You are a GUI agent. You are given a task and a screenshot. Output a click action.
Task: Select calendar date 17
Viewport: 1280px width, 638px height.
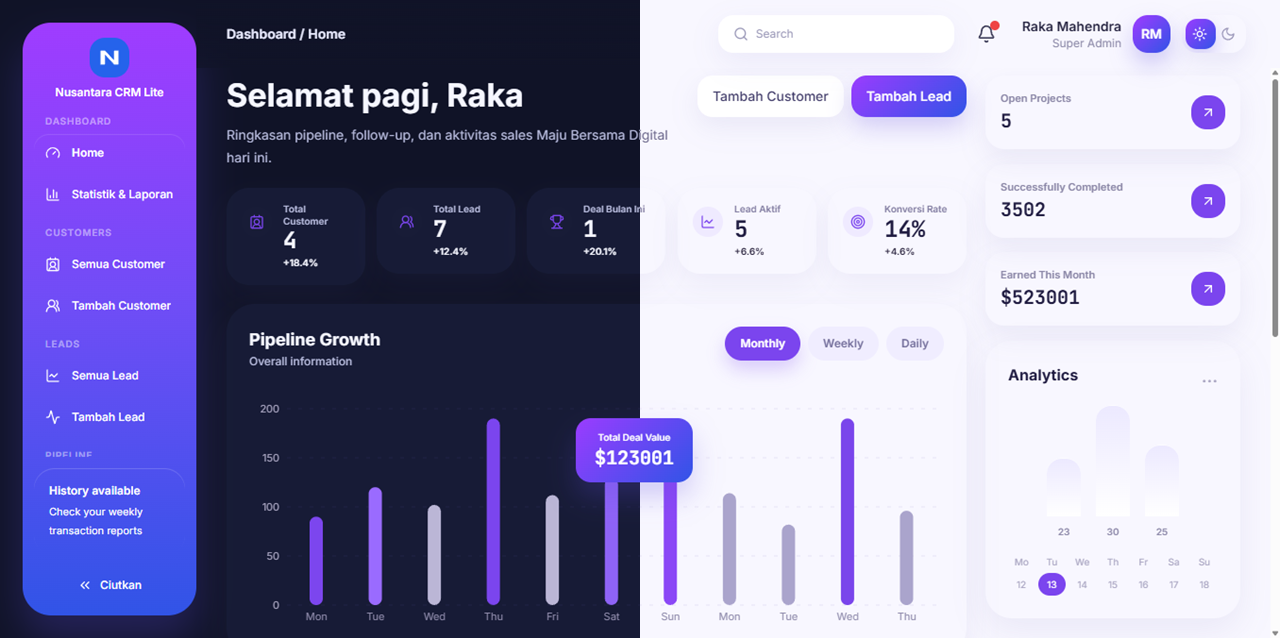coord(1174,584)
